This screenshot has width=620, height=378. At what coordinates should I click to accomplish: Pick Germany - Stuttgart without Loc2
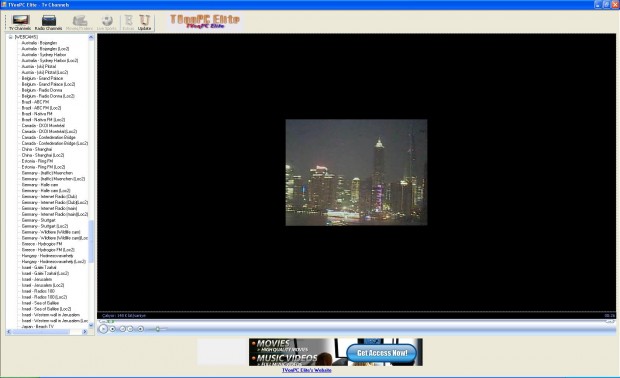click(x=39, y=220)
